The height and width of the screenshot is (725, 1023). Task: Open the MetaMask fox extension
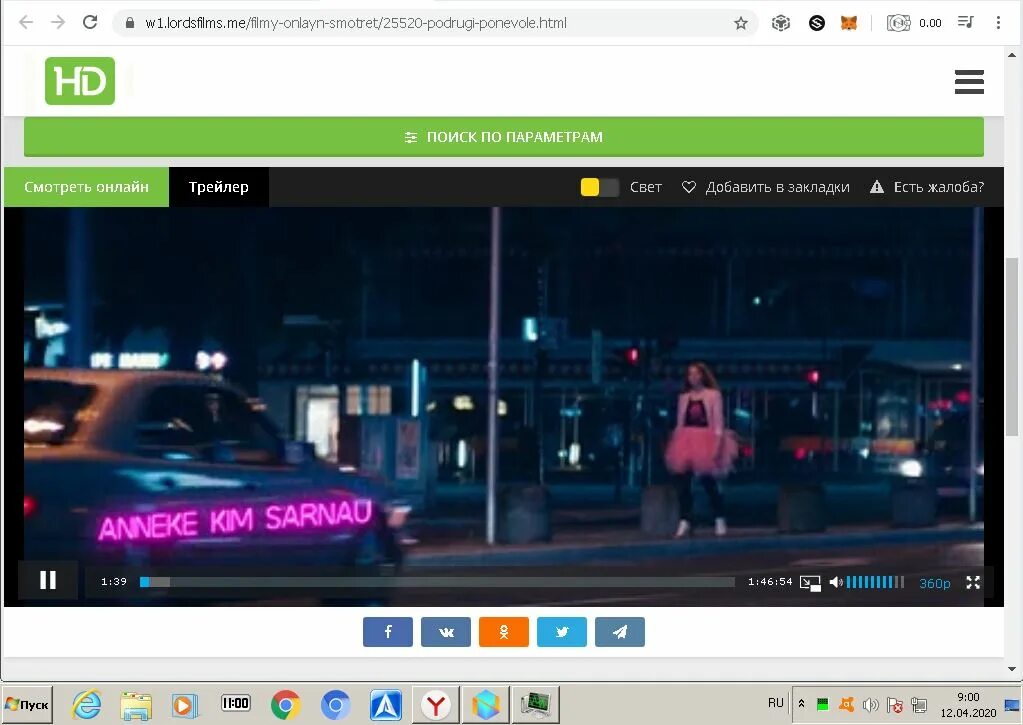[848, 23]
